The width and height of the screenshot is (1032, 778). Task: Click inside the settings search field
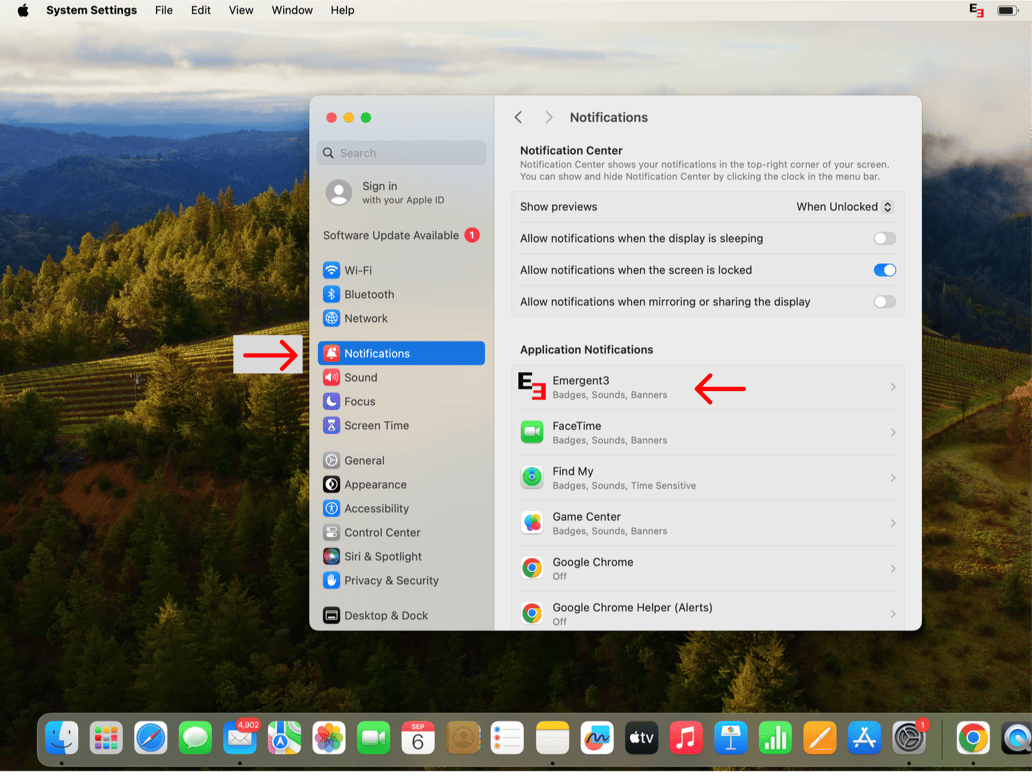(x=400, y=152)
